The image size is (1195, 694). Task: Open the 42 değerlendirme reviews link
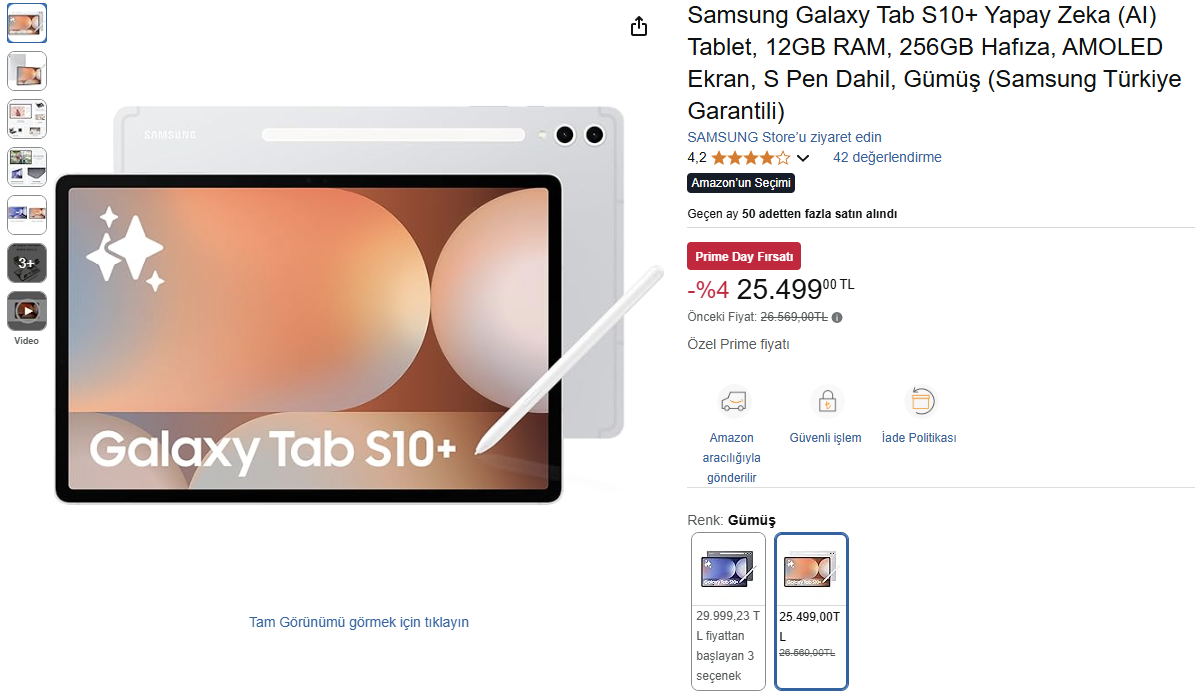[887, 158]
